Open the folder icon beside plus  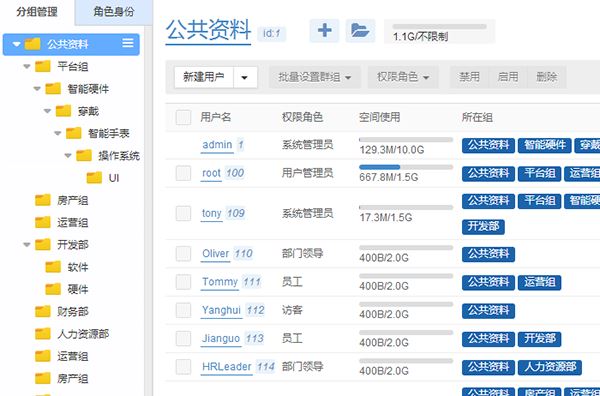[x=360, y=30]
